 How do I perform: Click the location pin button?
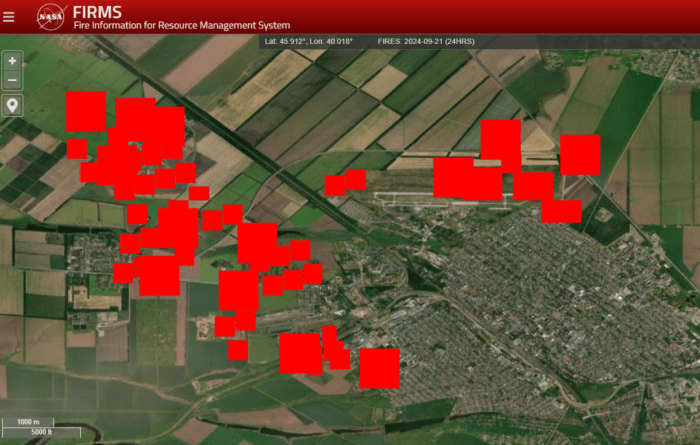point(12,105)
